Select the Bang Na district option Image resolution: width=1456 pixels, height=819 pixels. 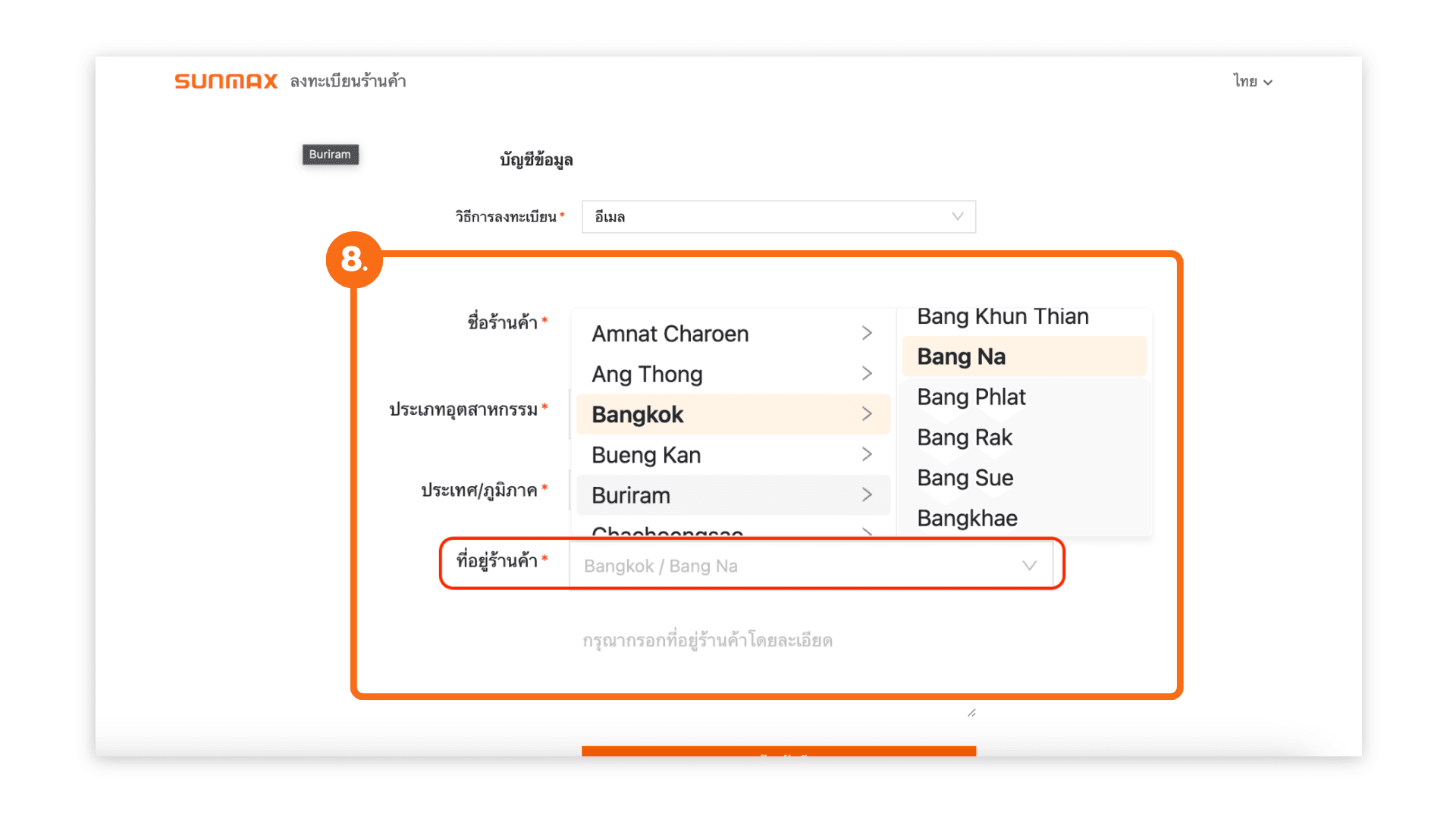point(961,356)
